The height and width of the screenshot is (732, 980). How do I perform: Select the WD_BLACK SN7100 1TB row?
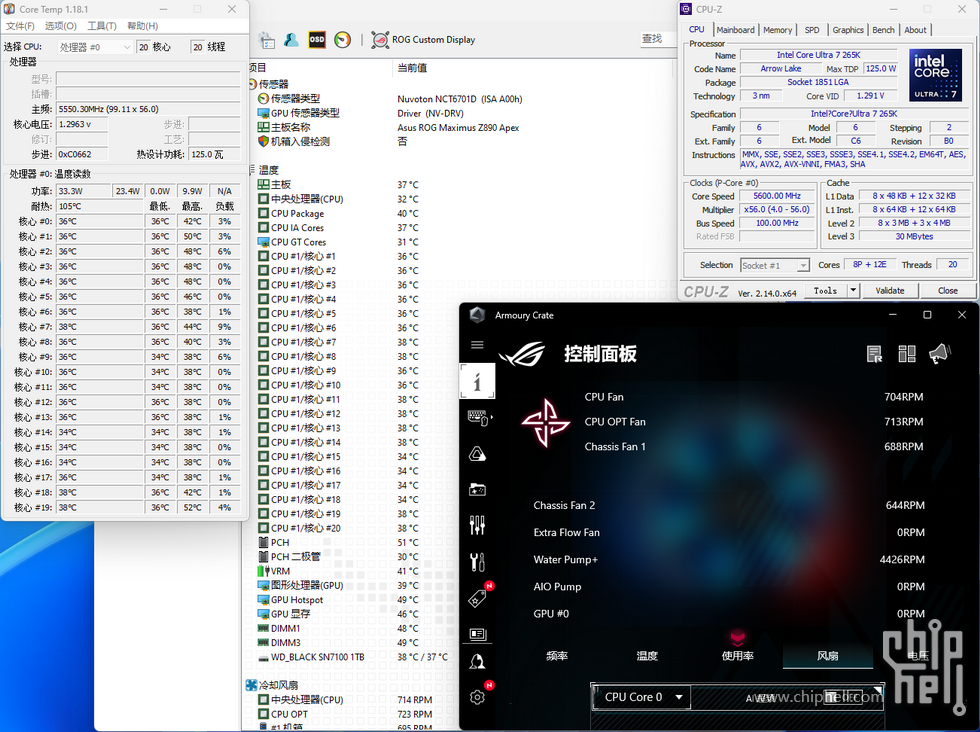point(353,657)
